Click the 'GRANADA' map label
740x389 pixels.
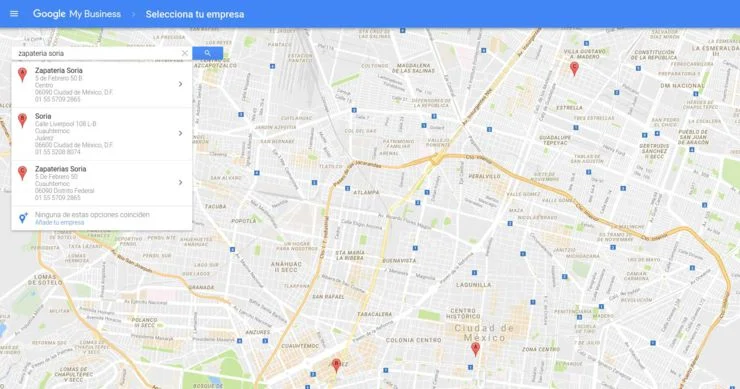(202, 287)
